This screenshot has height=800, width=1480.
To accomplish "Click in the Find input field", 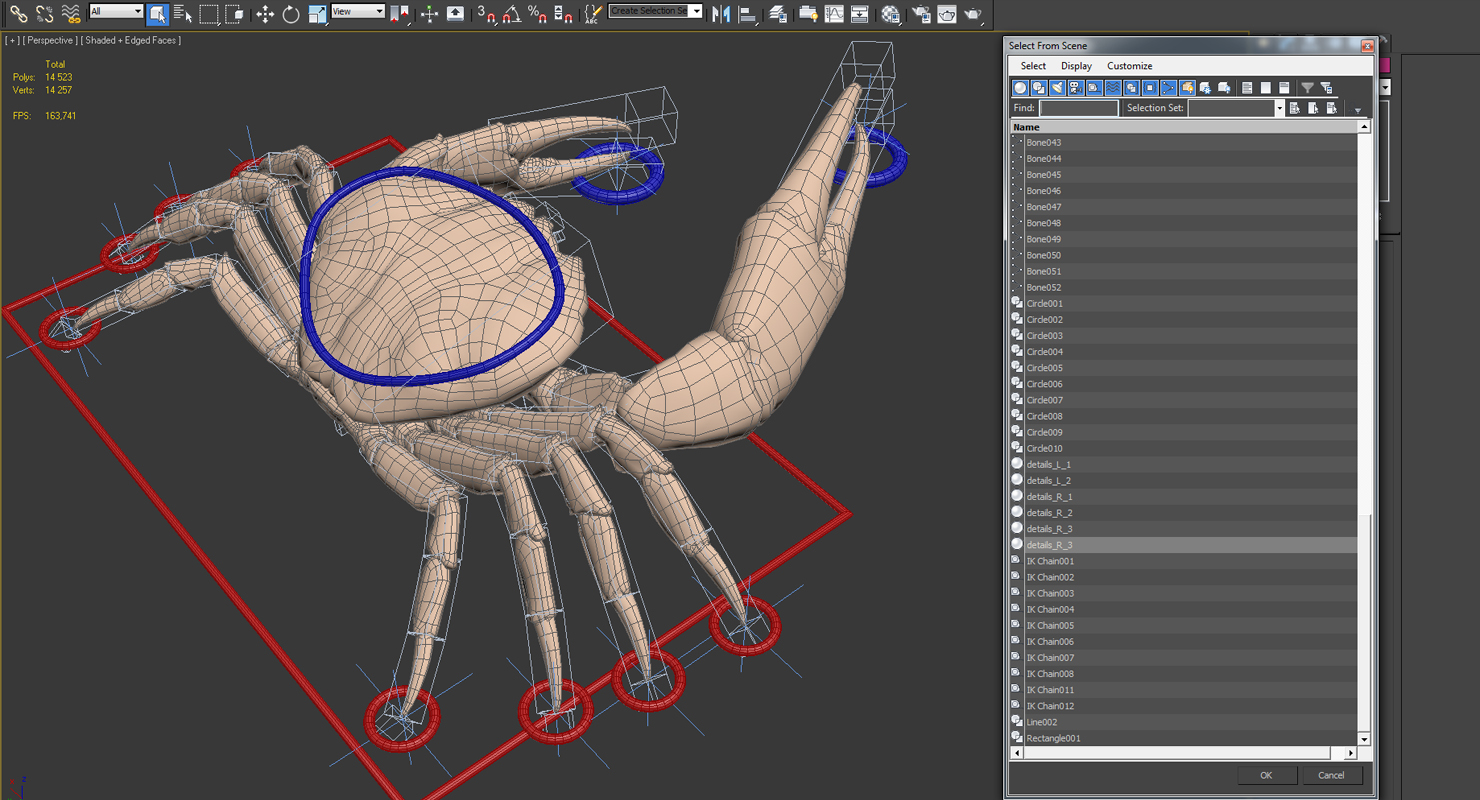I will 1079,108.
